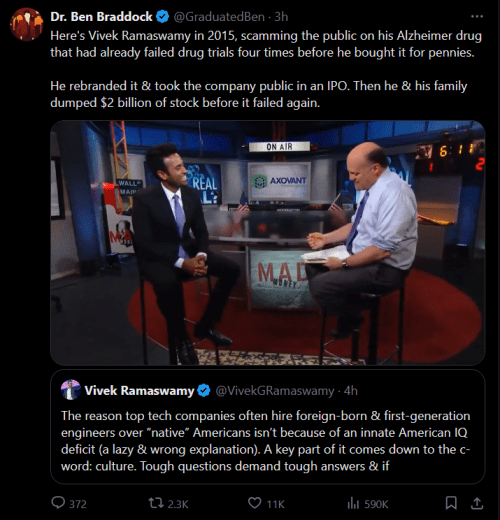Open the three-dot more options menu
Image resolution: width=500 pixels, height=520 pixels.
tap(477, 16)
